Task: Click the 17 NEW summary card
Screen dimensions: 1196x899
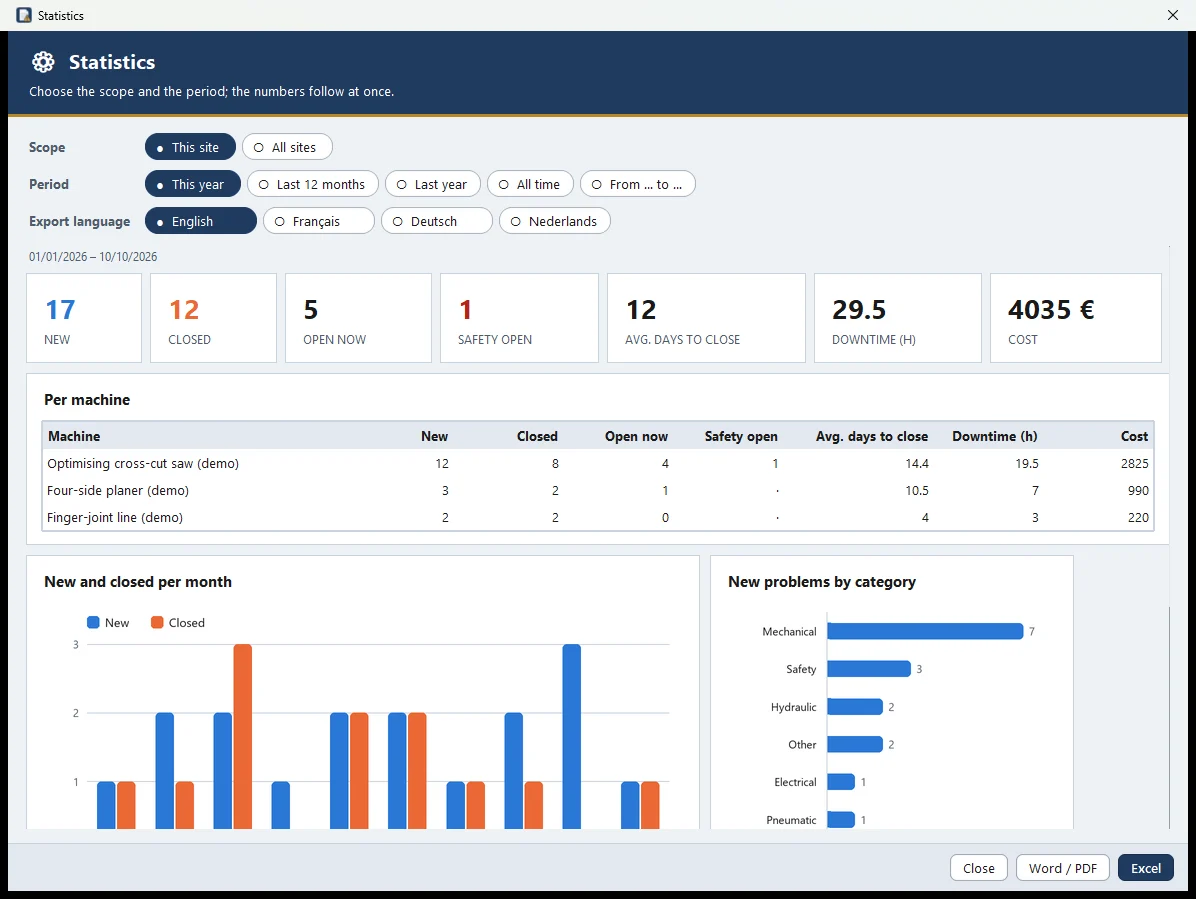Action: 84,318
